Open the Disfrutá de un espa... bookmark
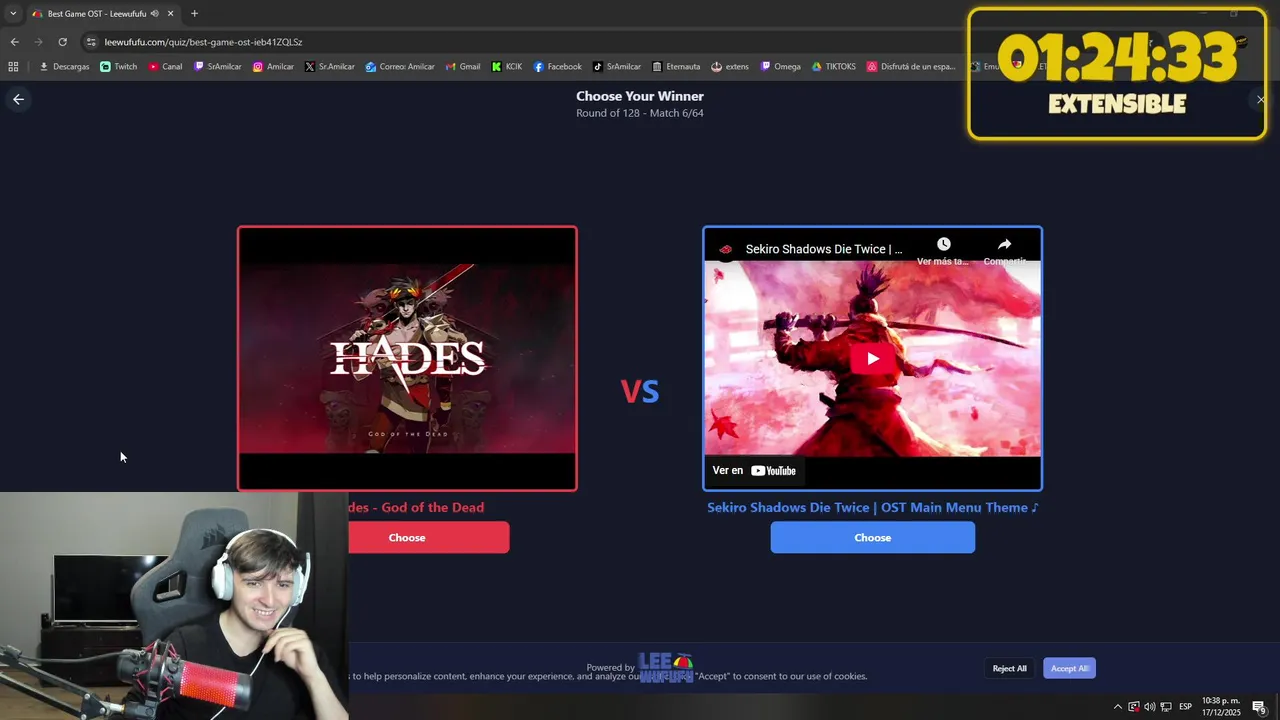The width and height of the screenshot is (1280, 720). tap(911, 67)
